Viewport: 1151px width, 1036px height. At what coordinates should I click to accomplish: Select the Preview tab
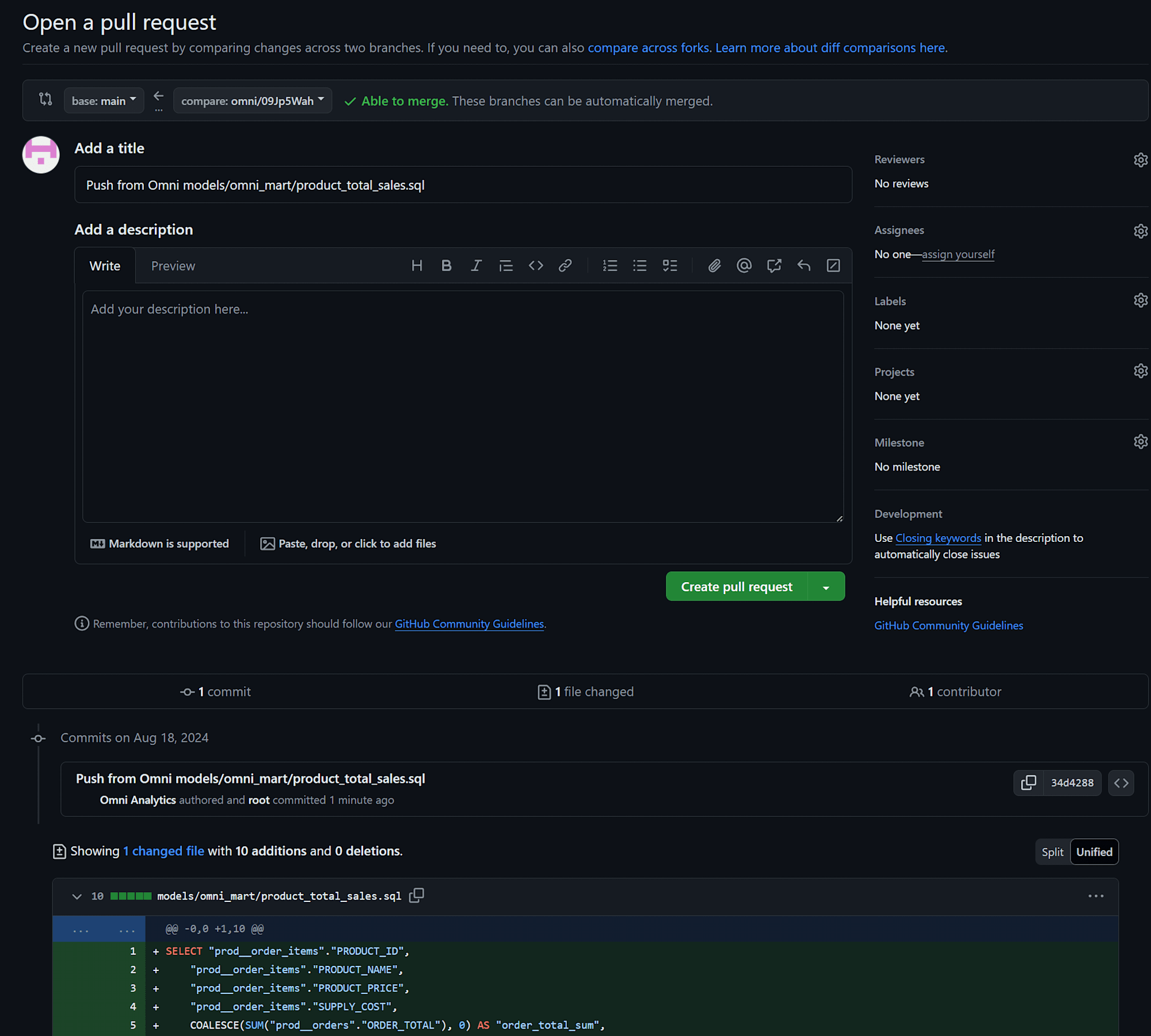(173, 266)
